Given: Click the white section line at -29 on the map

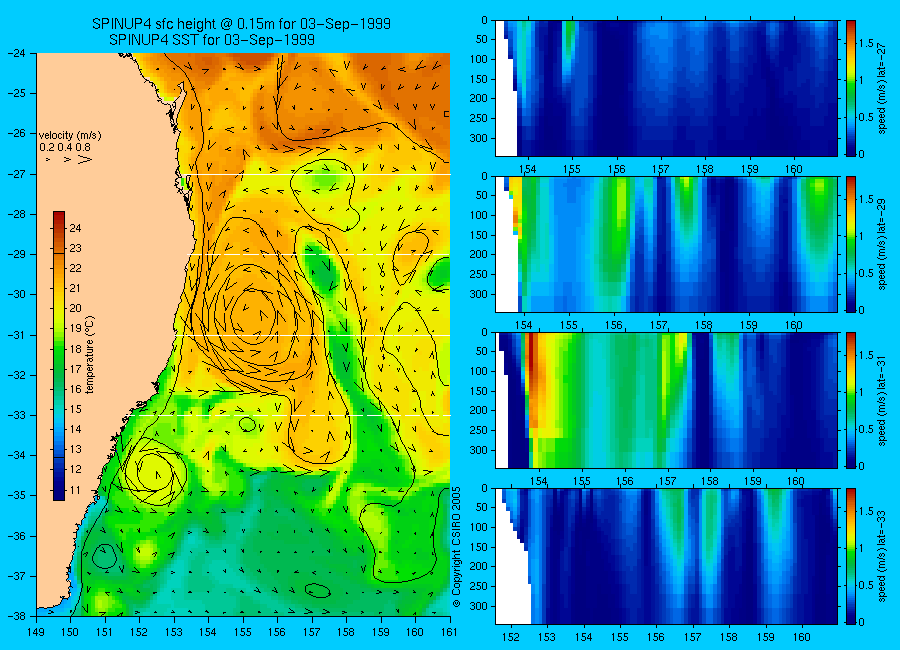Looking at the screenshot, I should click(319, 254).
